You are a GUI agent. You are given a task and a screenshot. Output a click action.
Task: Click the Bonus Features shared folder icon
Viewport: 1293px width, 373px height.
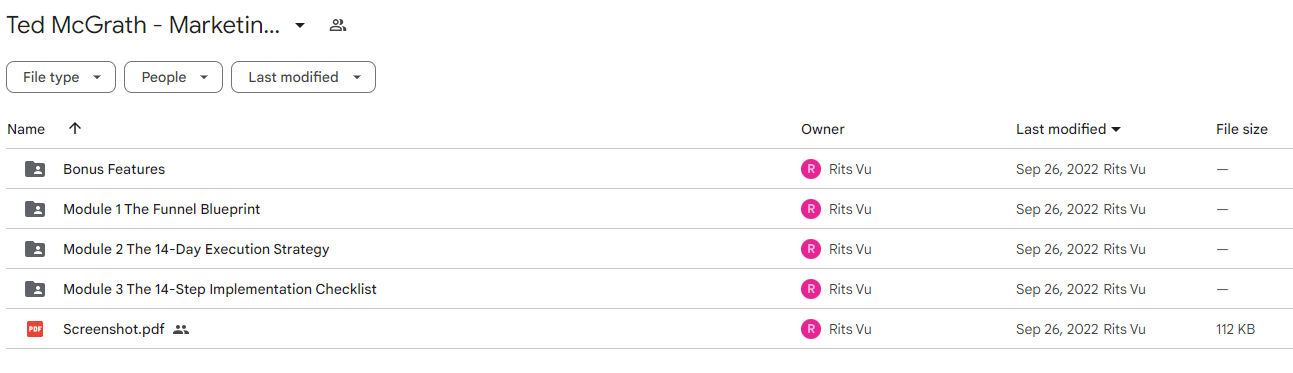click(35, 169)
